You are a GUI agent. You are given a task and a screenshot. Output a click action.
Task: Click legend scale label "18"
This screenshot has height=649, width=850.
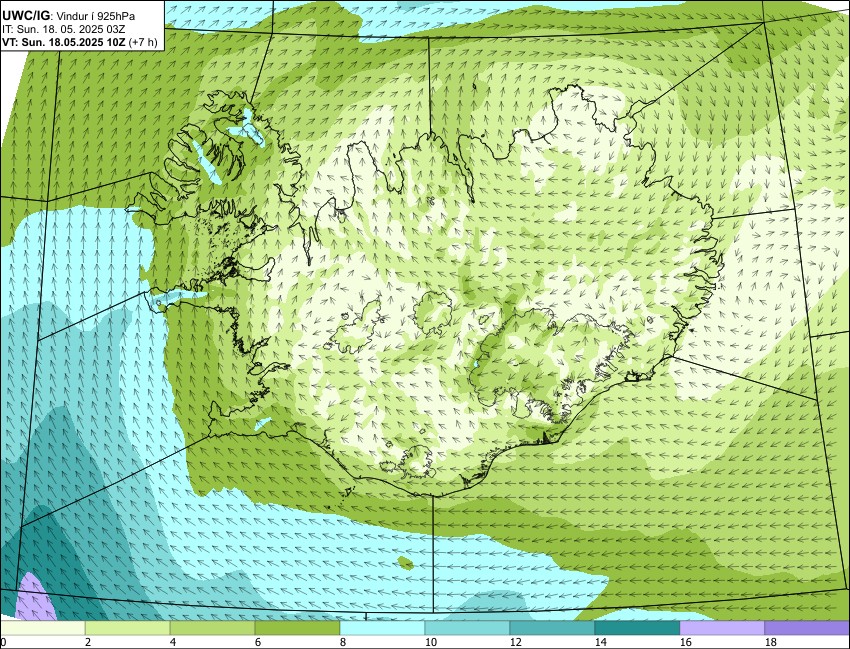click(771, 642)
